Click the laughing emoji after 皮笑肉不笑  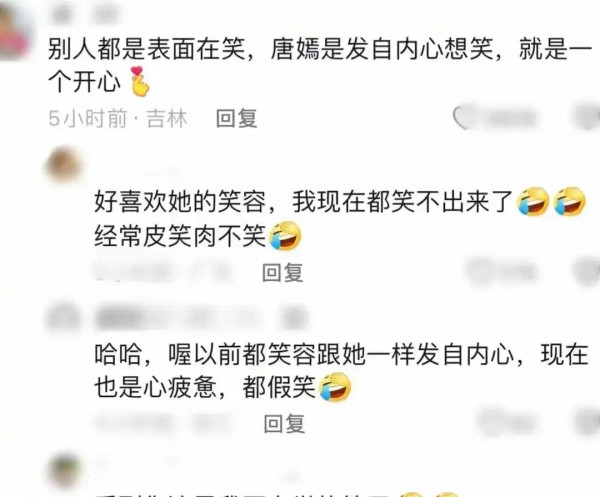pyautogui.click(x=285, y=236)
